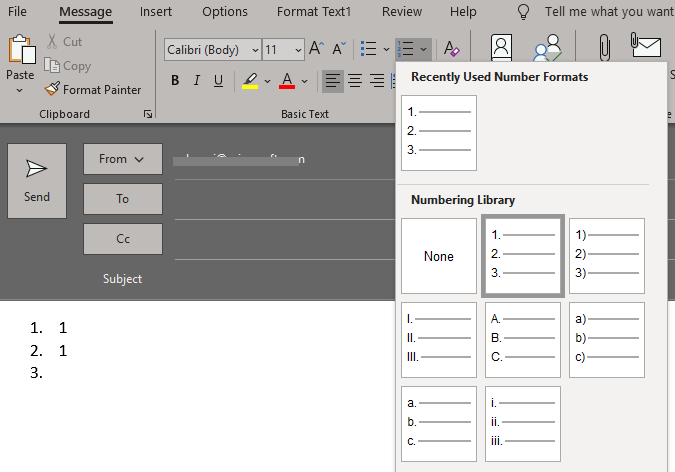Viewport: 675px width, 472px height.
Task: Click the Paste clipboard icon
Action: pyautogui.click(x=22, y=50)
